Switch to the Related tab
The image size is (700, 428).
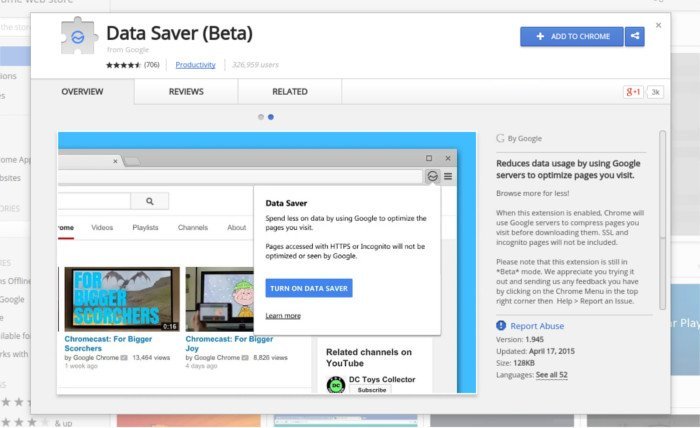290,91
